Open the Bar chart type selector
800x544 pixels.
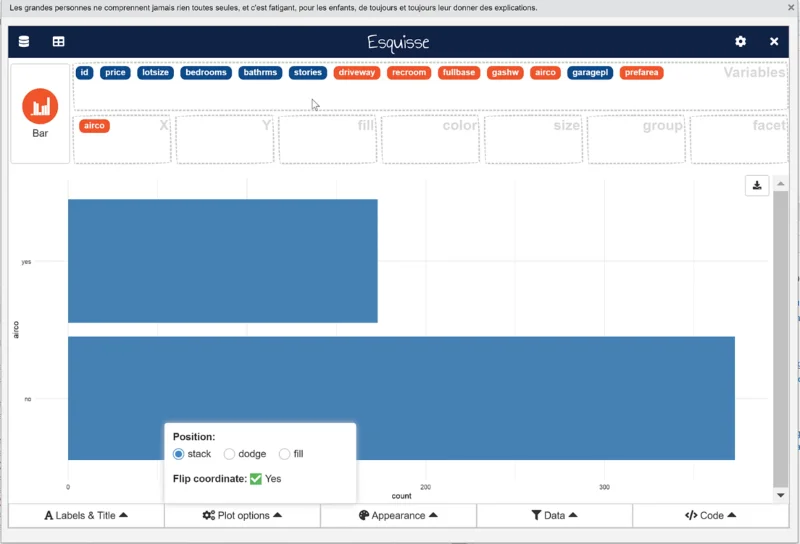pyautogui.click(x=40, y=113)
